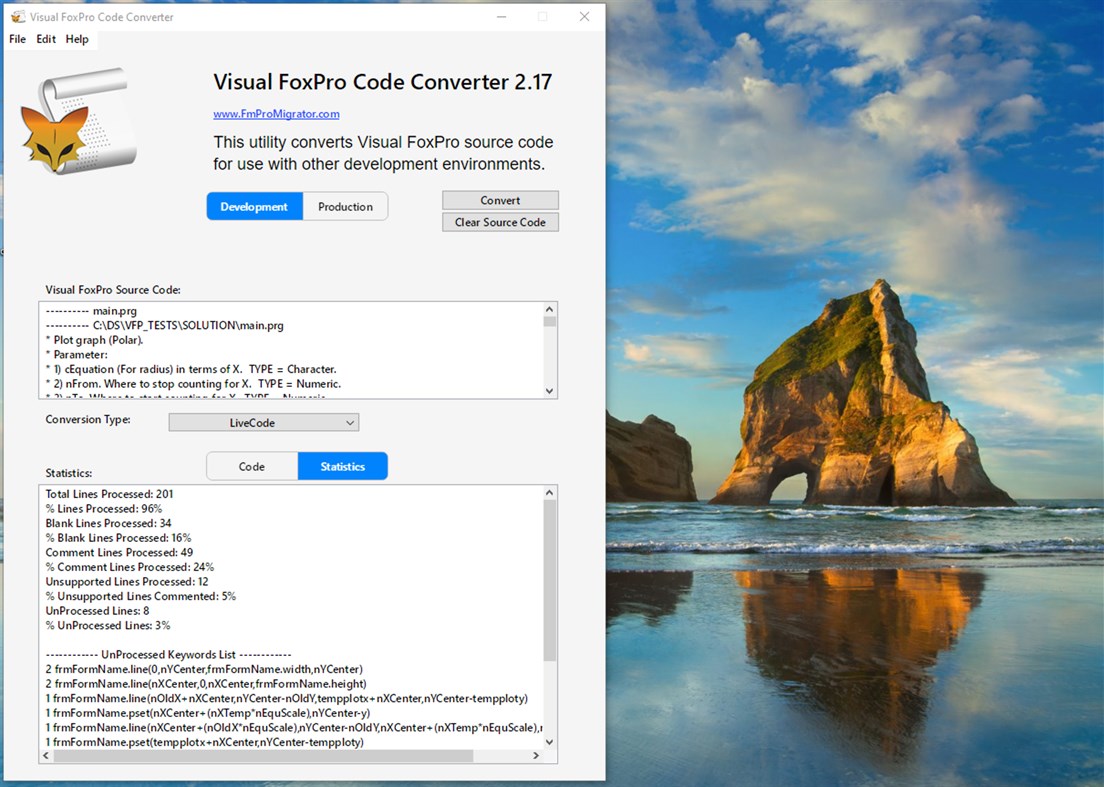
Task: Open the Edit menu
Action: 46,39
